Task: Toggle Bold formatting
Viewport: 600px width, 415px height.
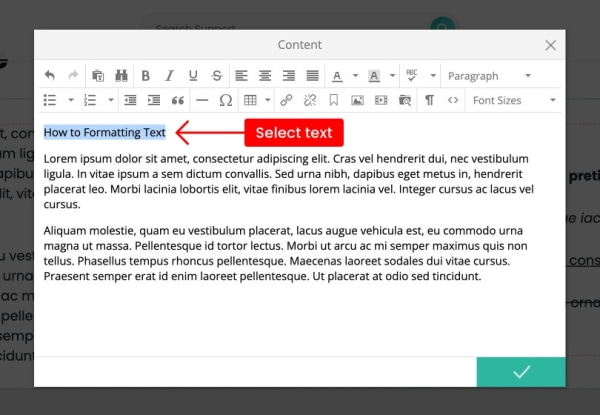Action: coord(145,76)
